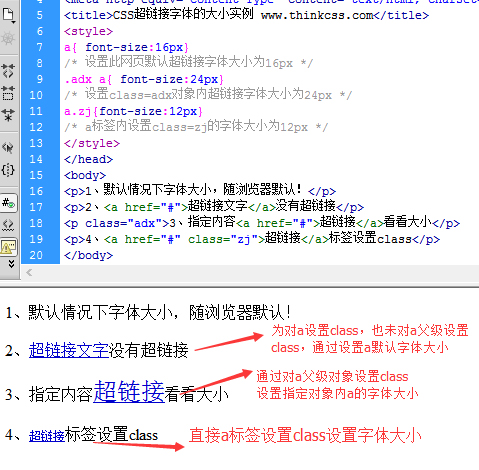
Task: Click the opening <style> tag in code
Action: pyautogui.click(x=88, y=31)
